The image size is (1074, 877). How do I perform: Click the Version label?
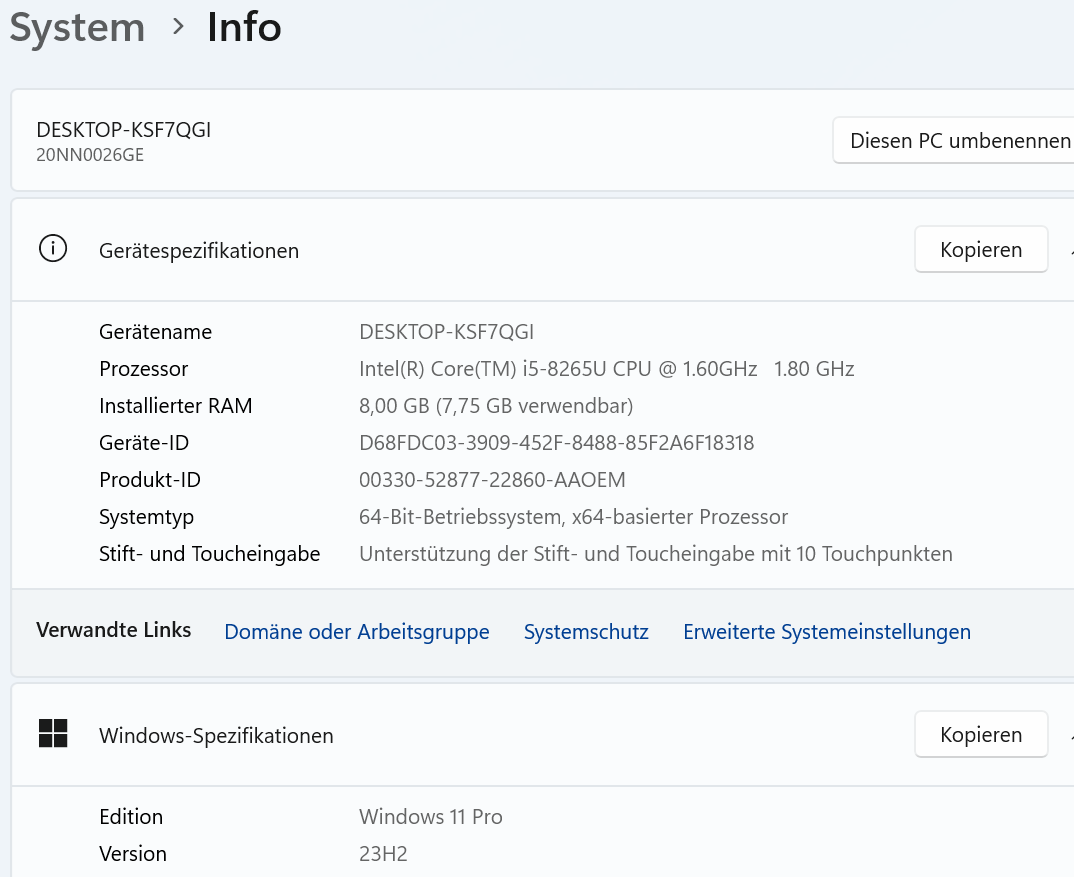[133, 854]
